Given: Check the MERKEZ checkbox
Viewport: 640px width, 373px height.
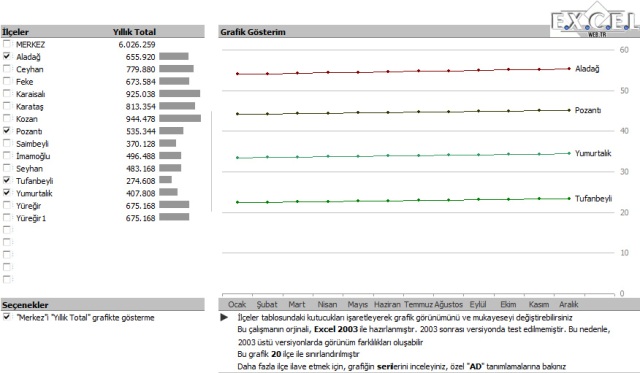Looking at the screenshot, I should [7, 44].
